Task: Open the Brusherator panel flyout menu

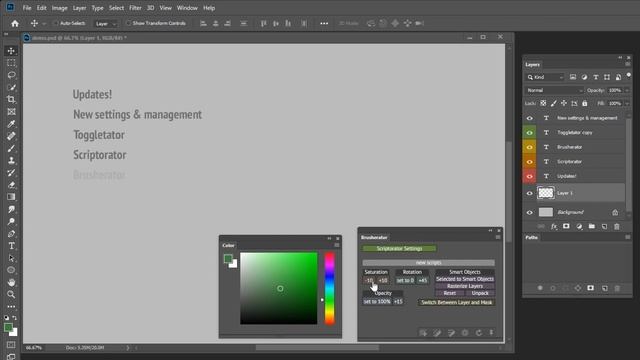Action: [498, 237]
